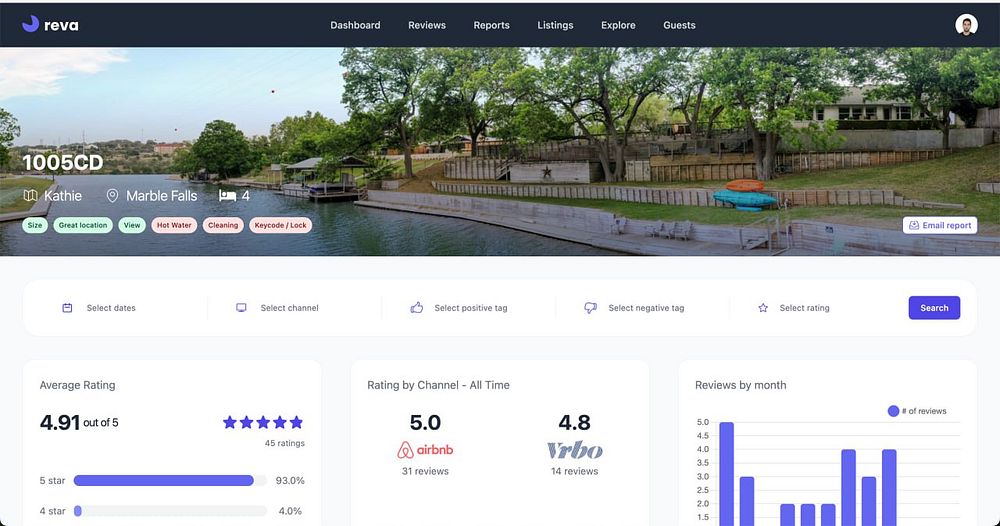The image size is (1000, 526).
Task: Click the Kathie owner name
Action: 62,196
